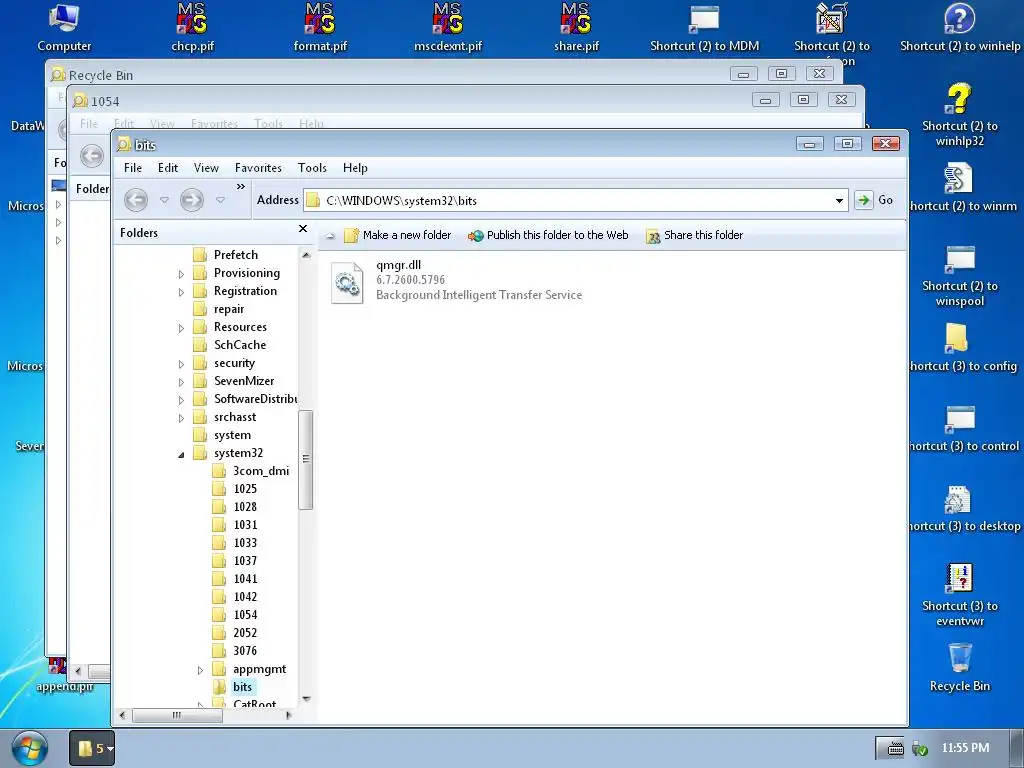Viewport: 1024px width, 768px height.
Task: Click the grouped folders taskbar button
Action: coord(92,748)
